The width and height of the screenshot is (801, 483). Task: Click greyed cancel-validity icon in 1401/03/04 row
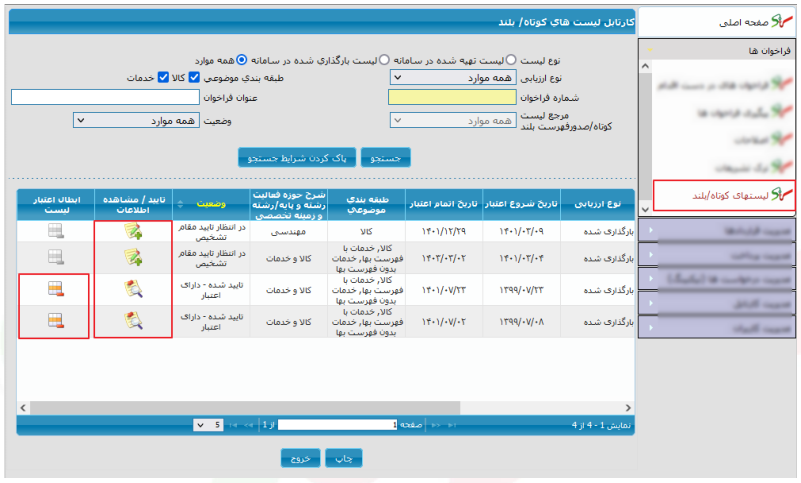[x=56, y=257]
